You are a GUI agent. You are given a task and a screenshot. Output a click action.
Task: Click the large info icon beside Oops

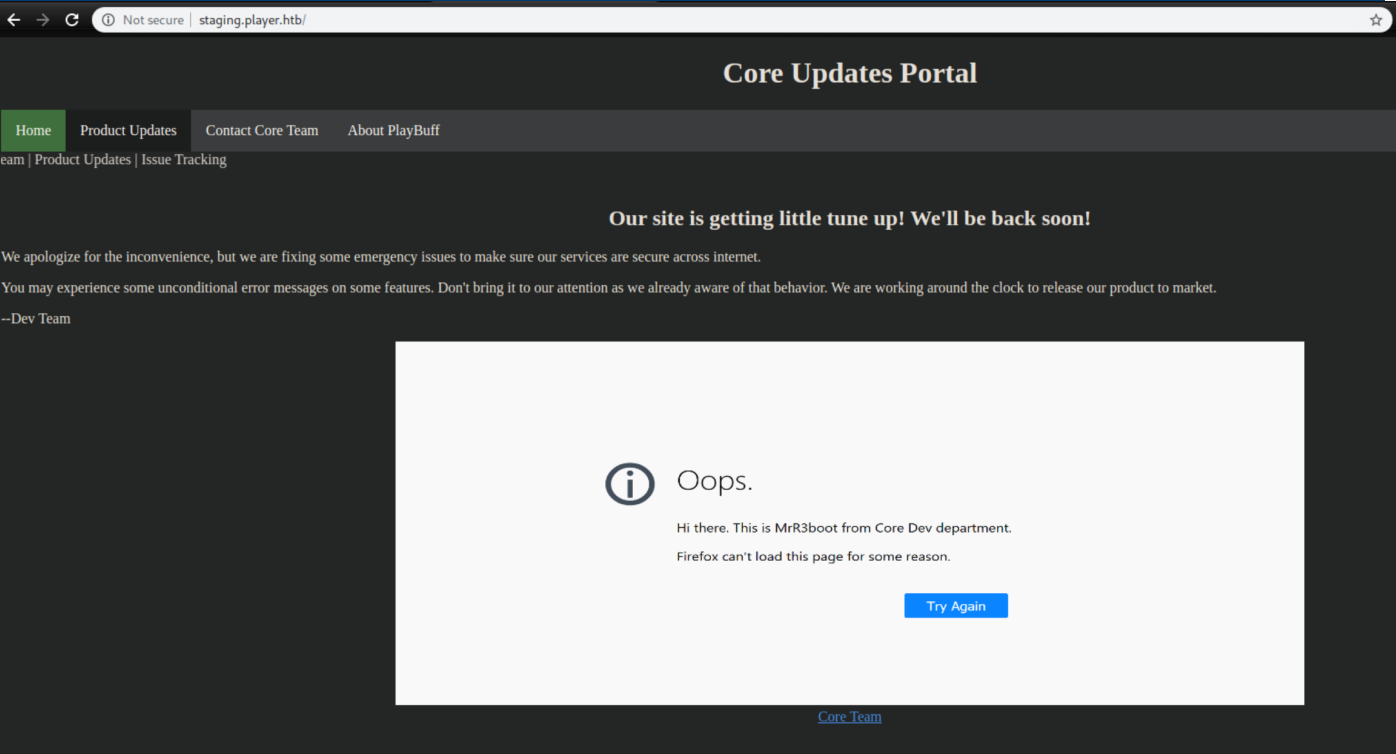pyautogui.click(x=630, y=485)
